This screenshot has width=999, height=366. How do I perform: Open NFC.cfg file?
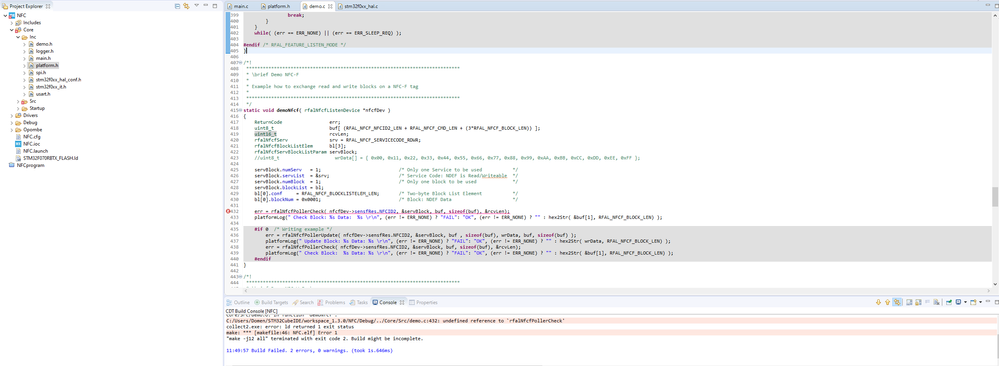coord(32,136)
